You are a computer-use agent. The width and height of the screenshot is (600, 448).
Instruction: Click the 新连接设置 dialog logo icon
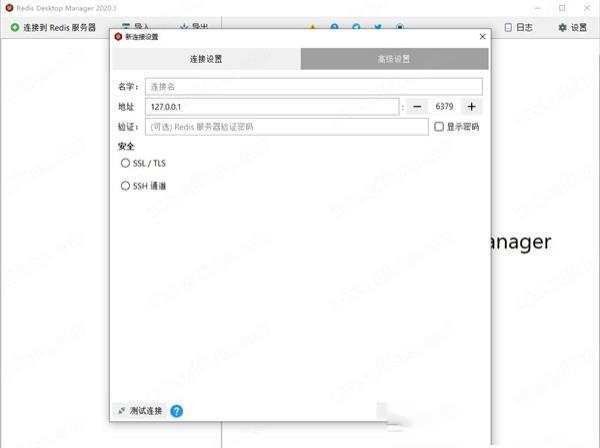pos(118,36)
